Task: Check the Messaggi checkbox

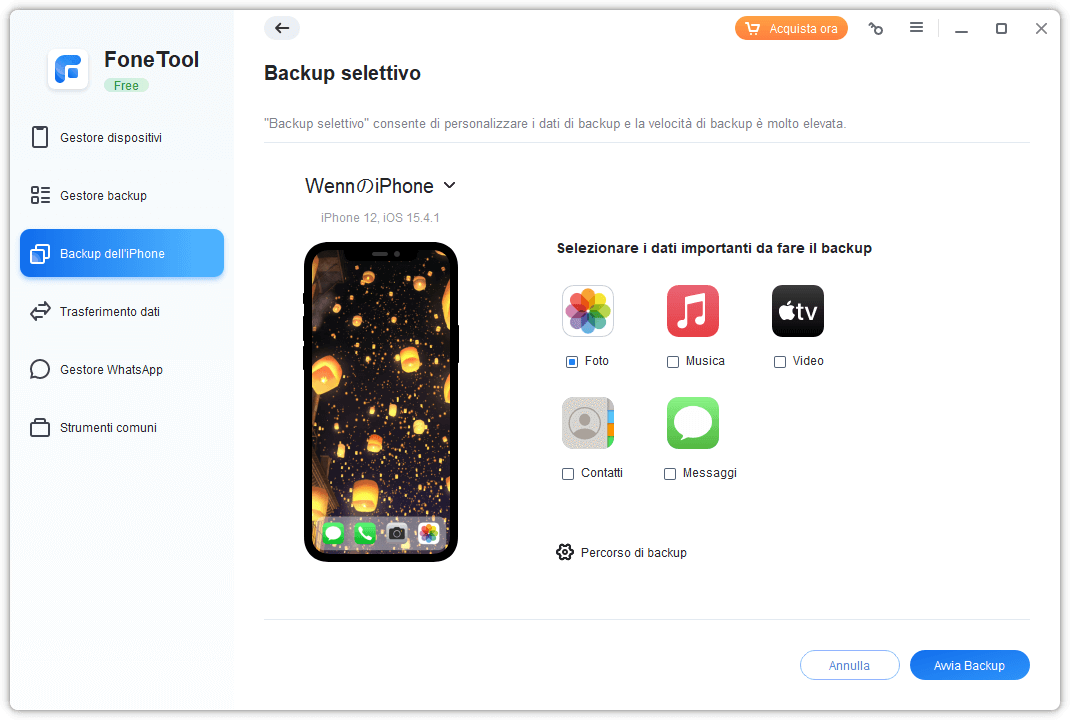Action: pyautogui.click(x=670, y=474)
